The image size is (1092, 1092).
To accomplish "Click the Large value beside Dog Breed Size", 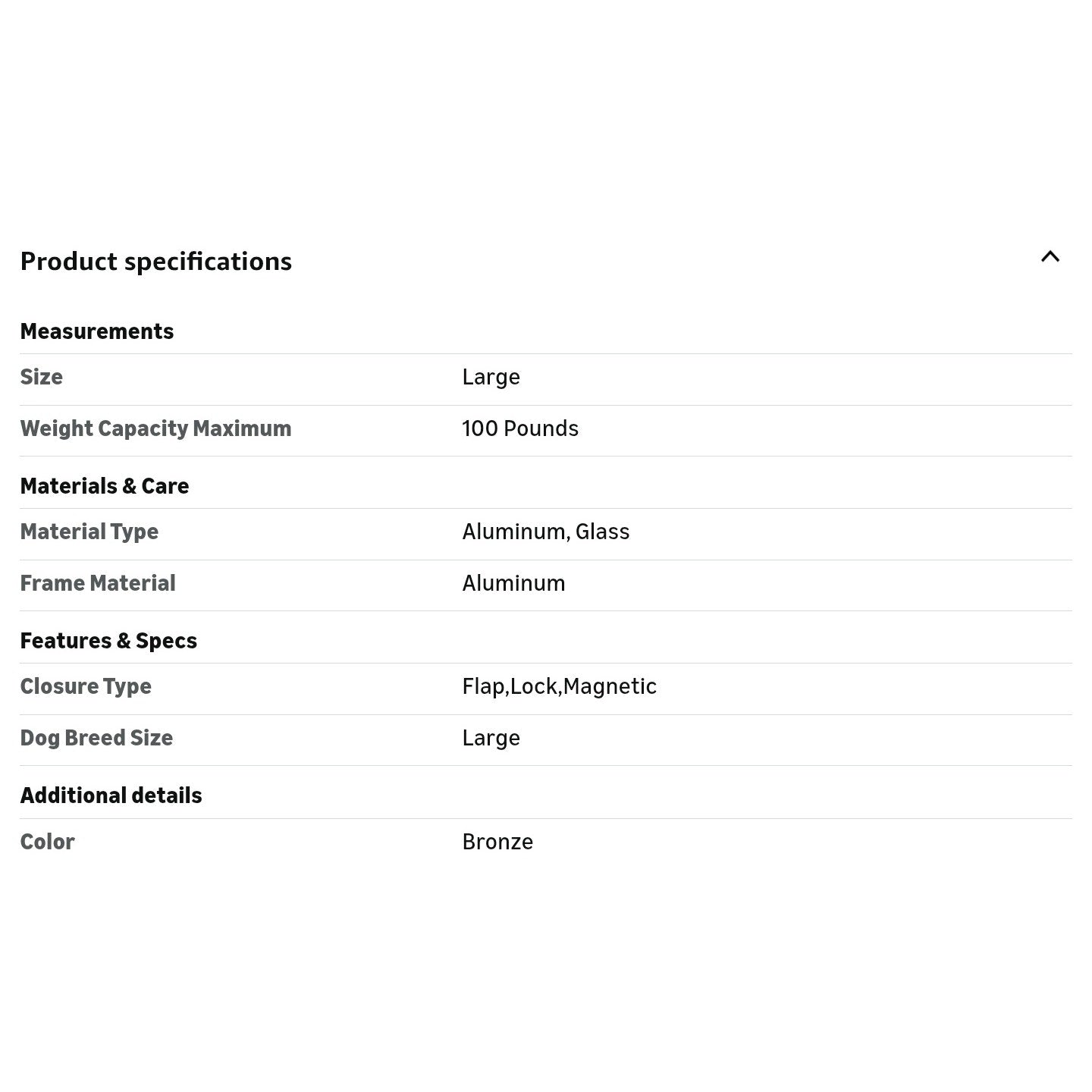I will (x=491, y=738).
